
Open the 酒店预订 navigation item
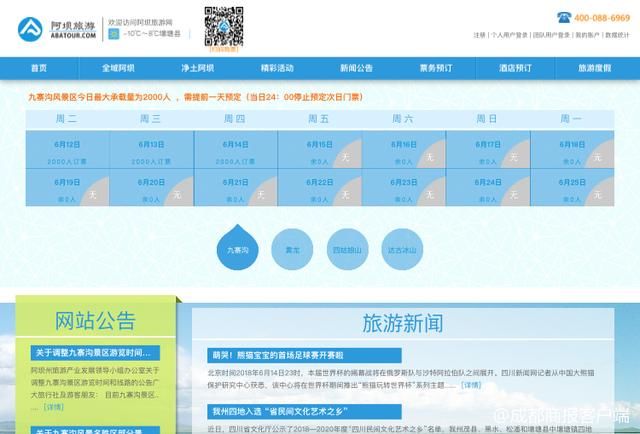(516, 68)
